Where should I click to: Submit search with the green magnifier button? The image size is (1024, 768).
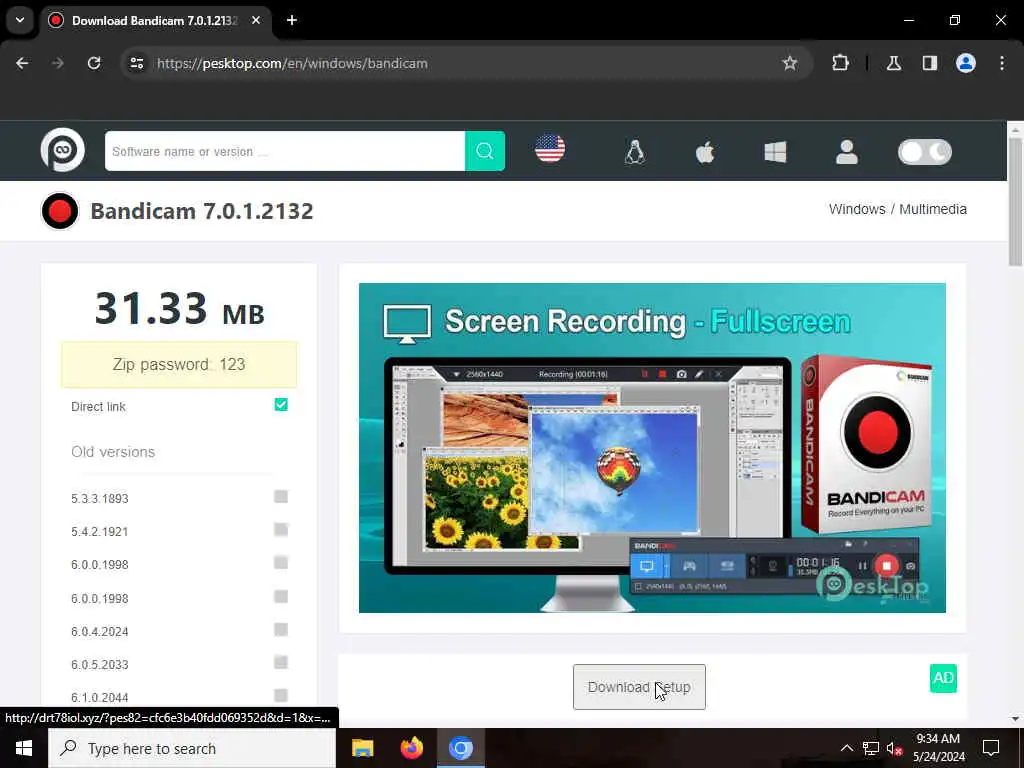(485, 151)
